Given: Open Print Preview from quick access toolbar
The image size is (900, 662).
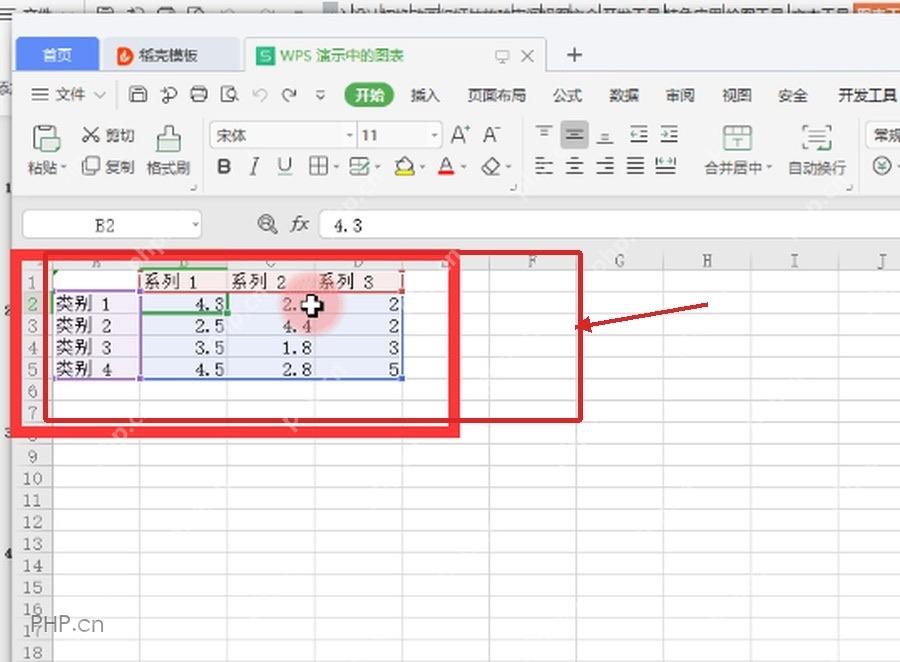Looking at the screenshot, I should click(x=230, y=94).
